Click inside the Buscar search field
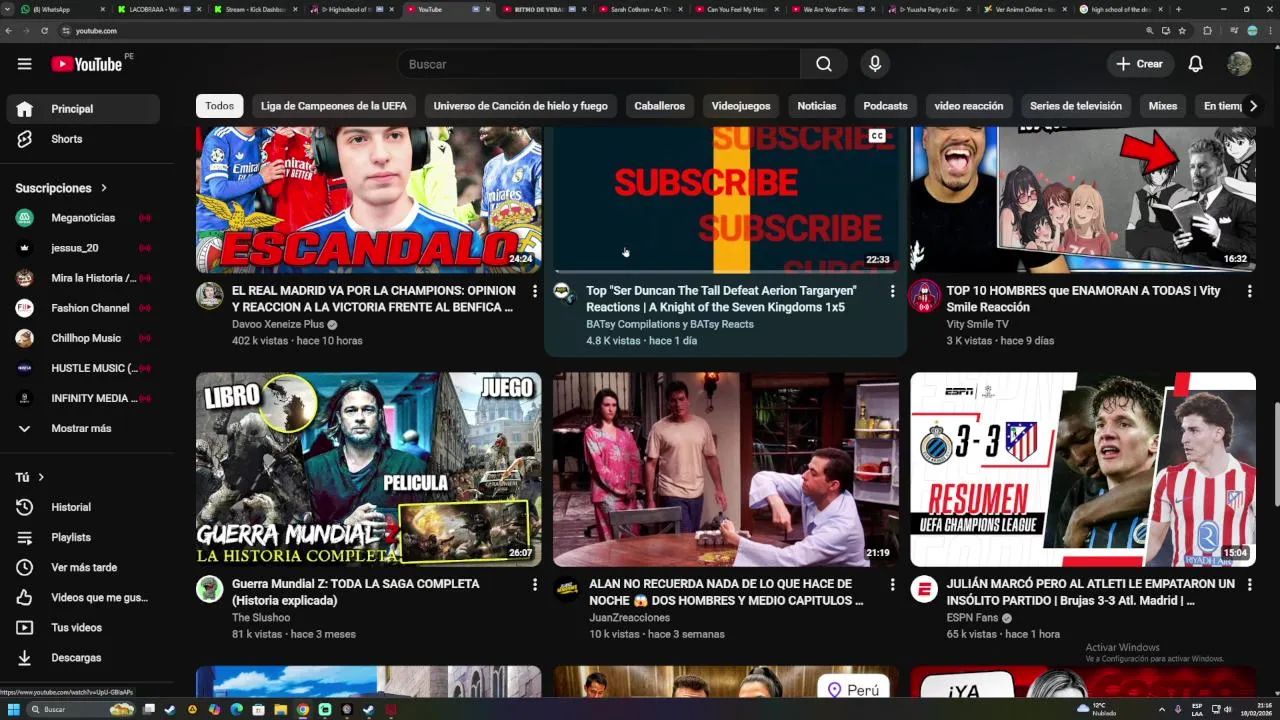Image resolution: width=1280 pixels, height=720 pixels. click(600, 64)
